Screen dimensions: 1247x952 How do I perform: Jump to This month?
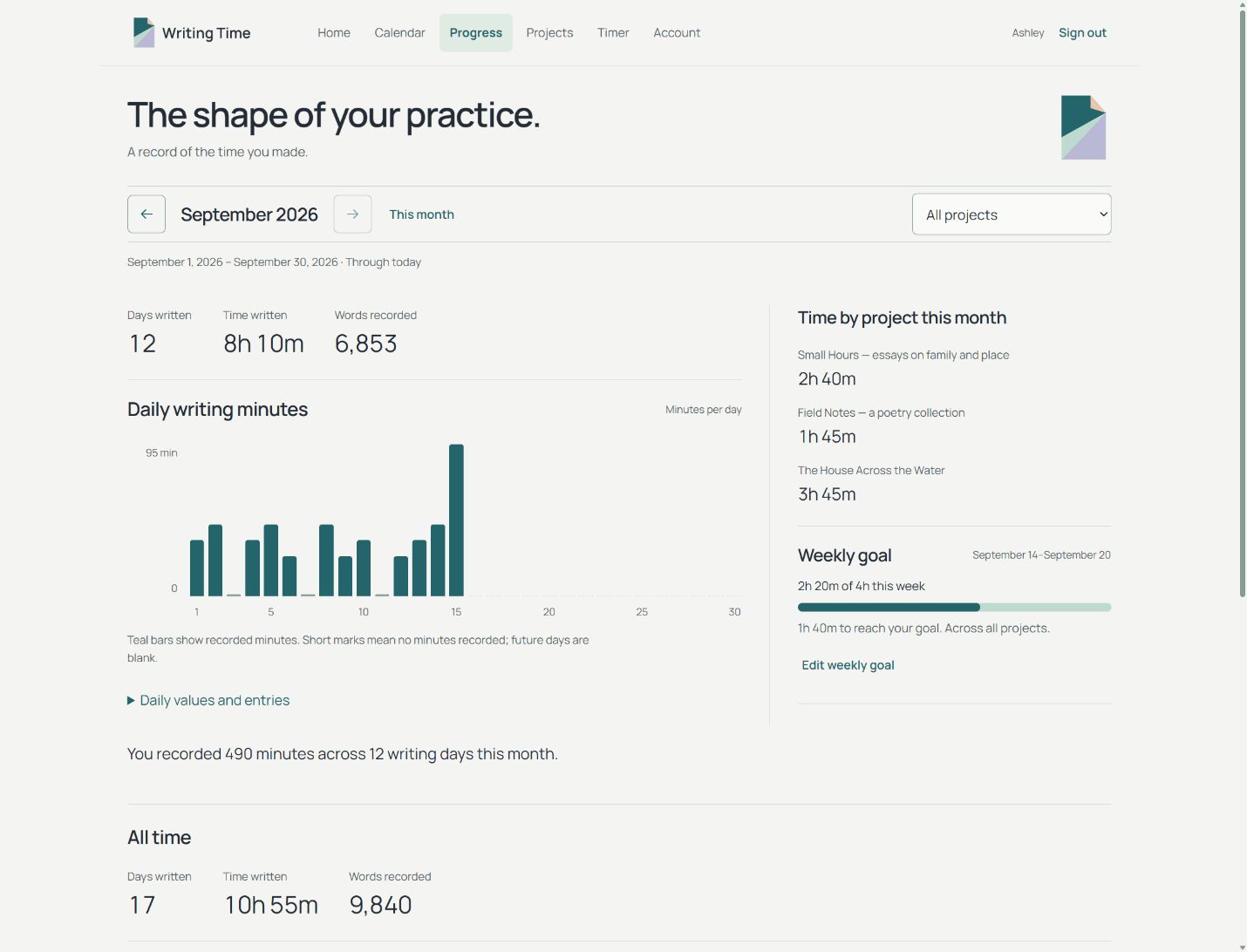(x=421, y=214)
